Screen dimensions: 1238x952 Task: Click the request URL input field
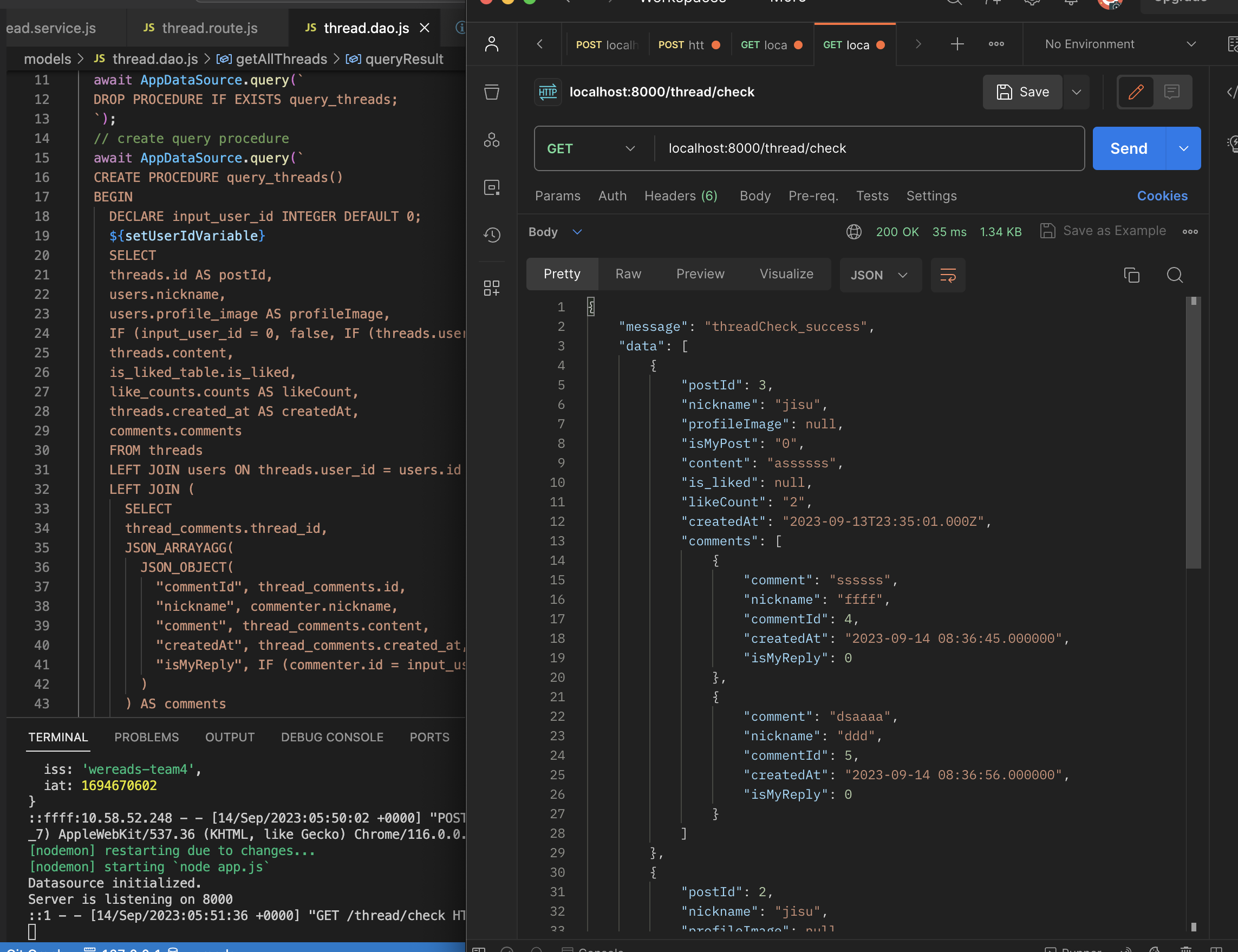[870, 148]
